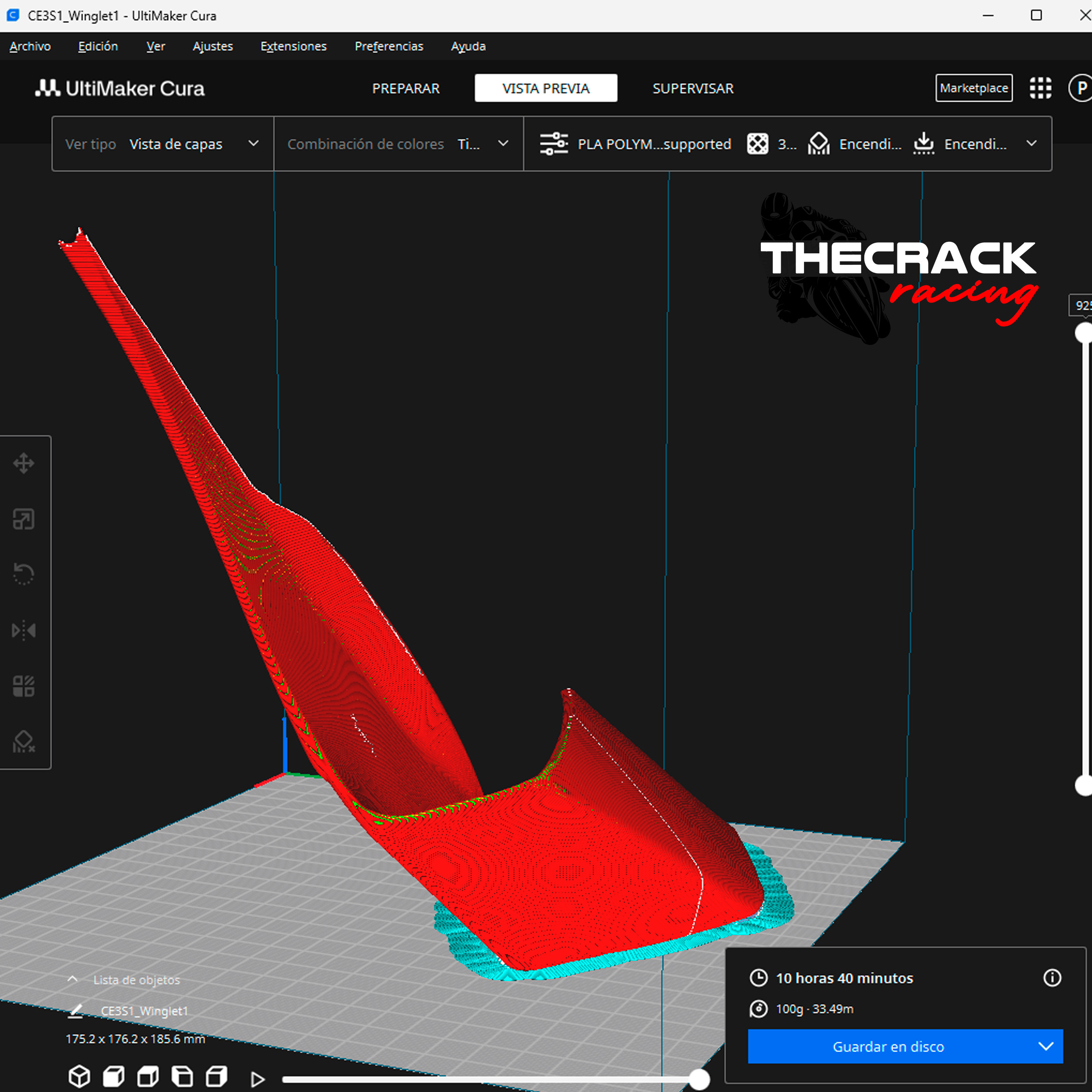Select the Rotate tool icon
Viewport: 1092px width, 1092px height.
[x=24, y=574]
